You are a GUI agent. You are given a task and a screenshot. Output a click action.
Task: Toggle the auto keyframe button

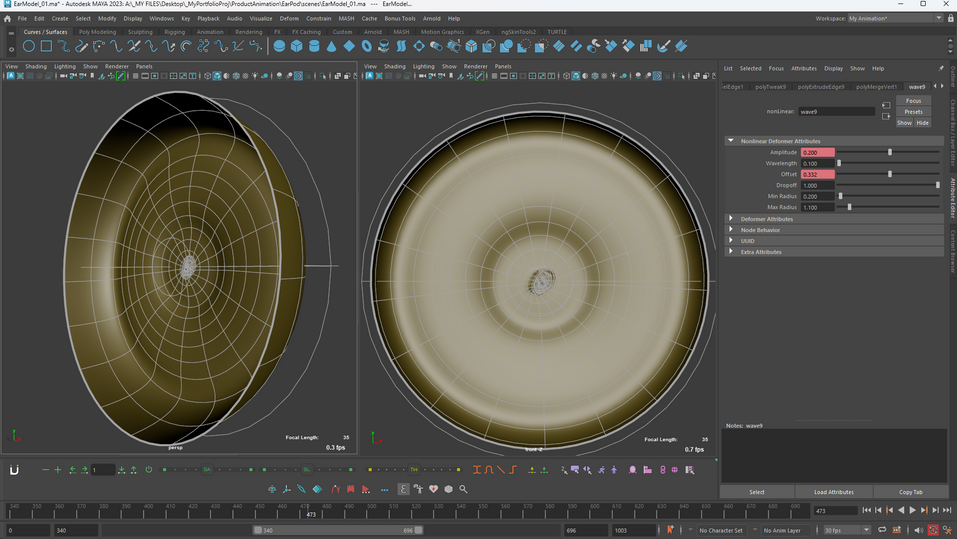point(932,530)
